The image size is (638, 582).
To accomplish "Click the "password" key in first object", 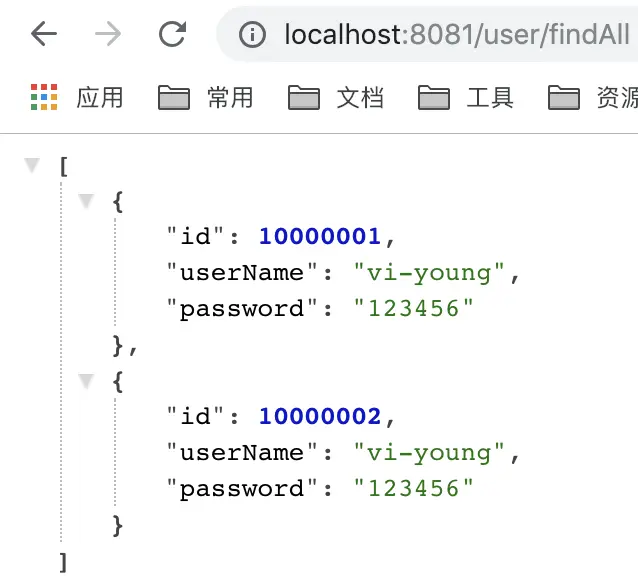I will pyautogui.click(x=242, y=309).
